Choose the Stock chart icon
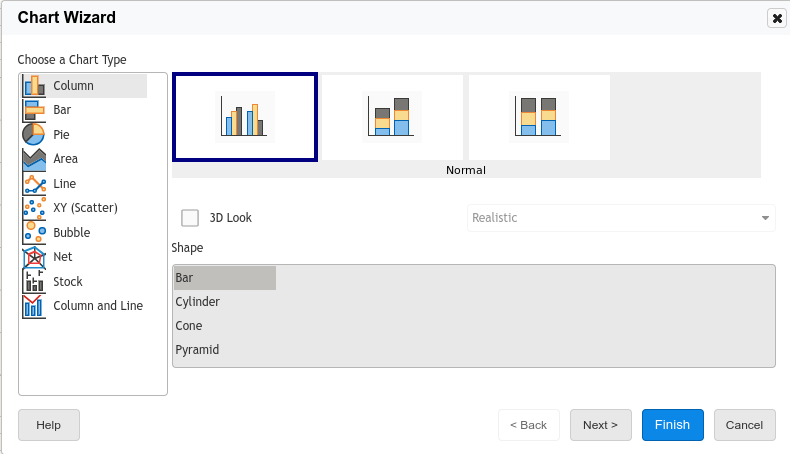This screenshot has height=454, width=790. point(34,282)
